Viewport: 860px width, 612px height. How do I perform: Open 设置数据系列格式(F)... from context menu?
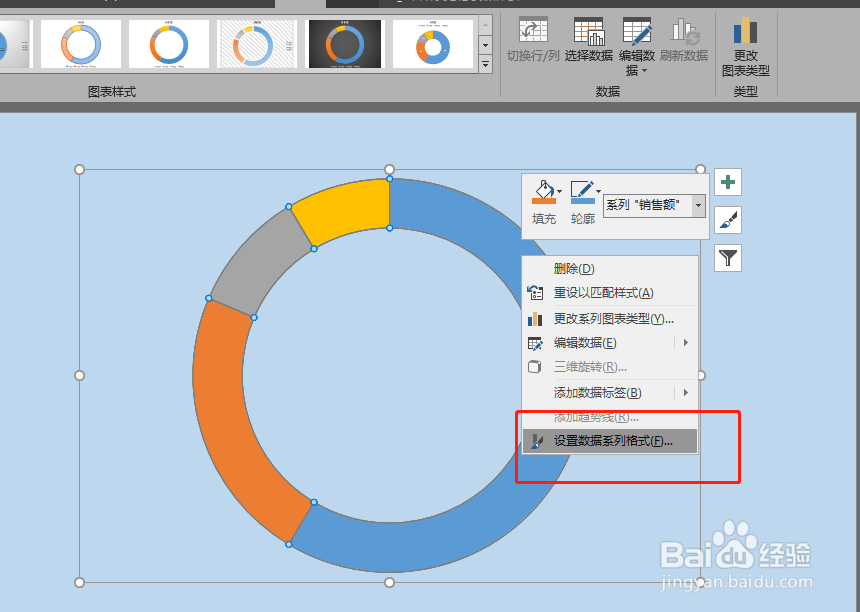click(x=609, y=441)
